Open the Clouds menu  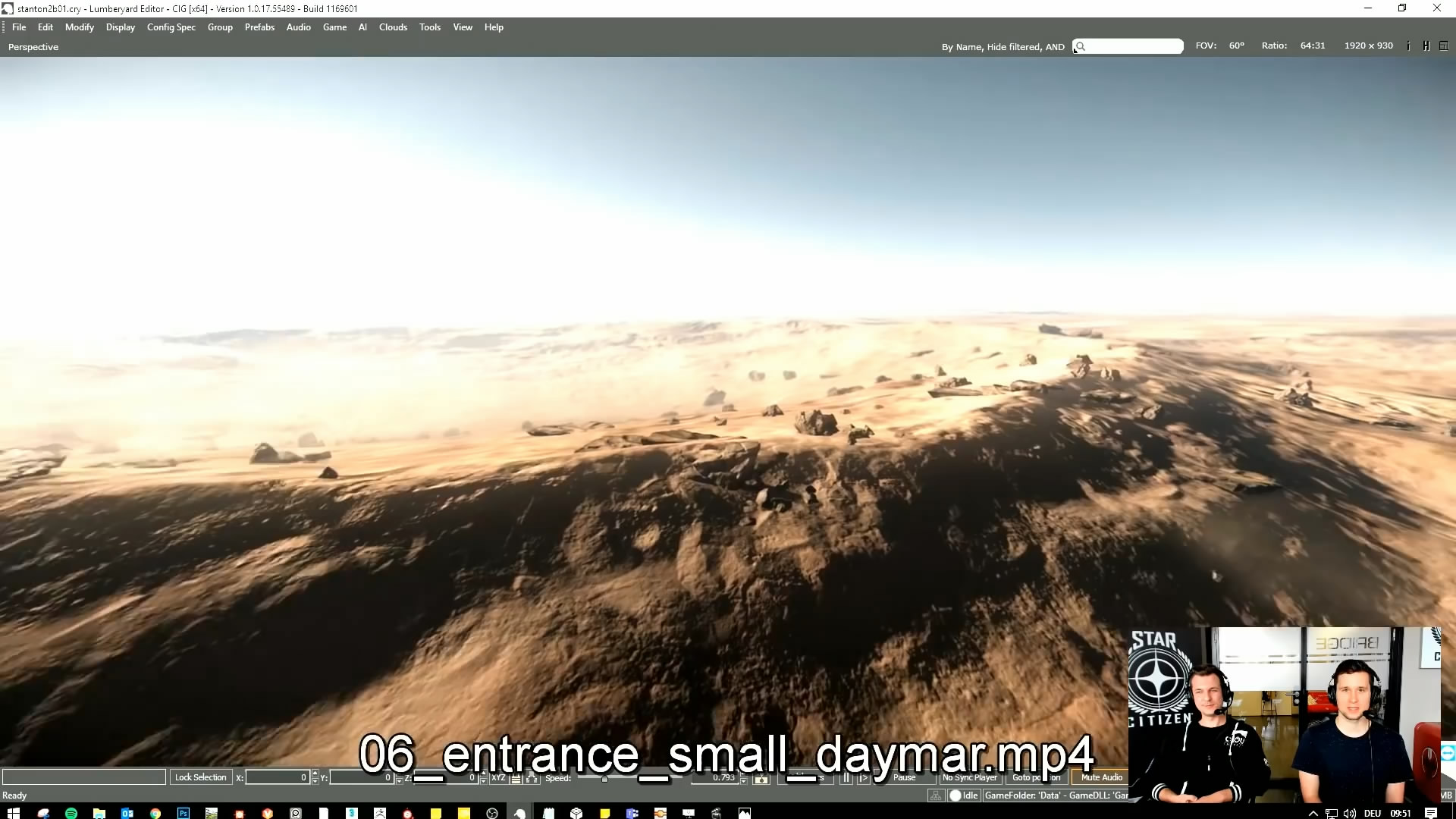tap(393, 27)
